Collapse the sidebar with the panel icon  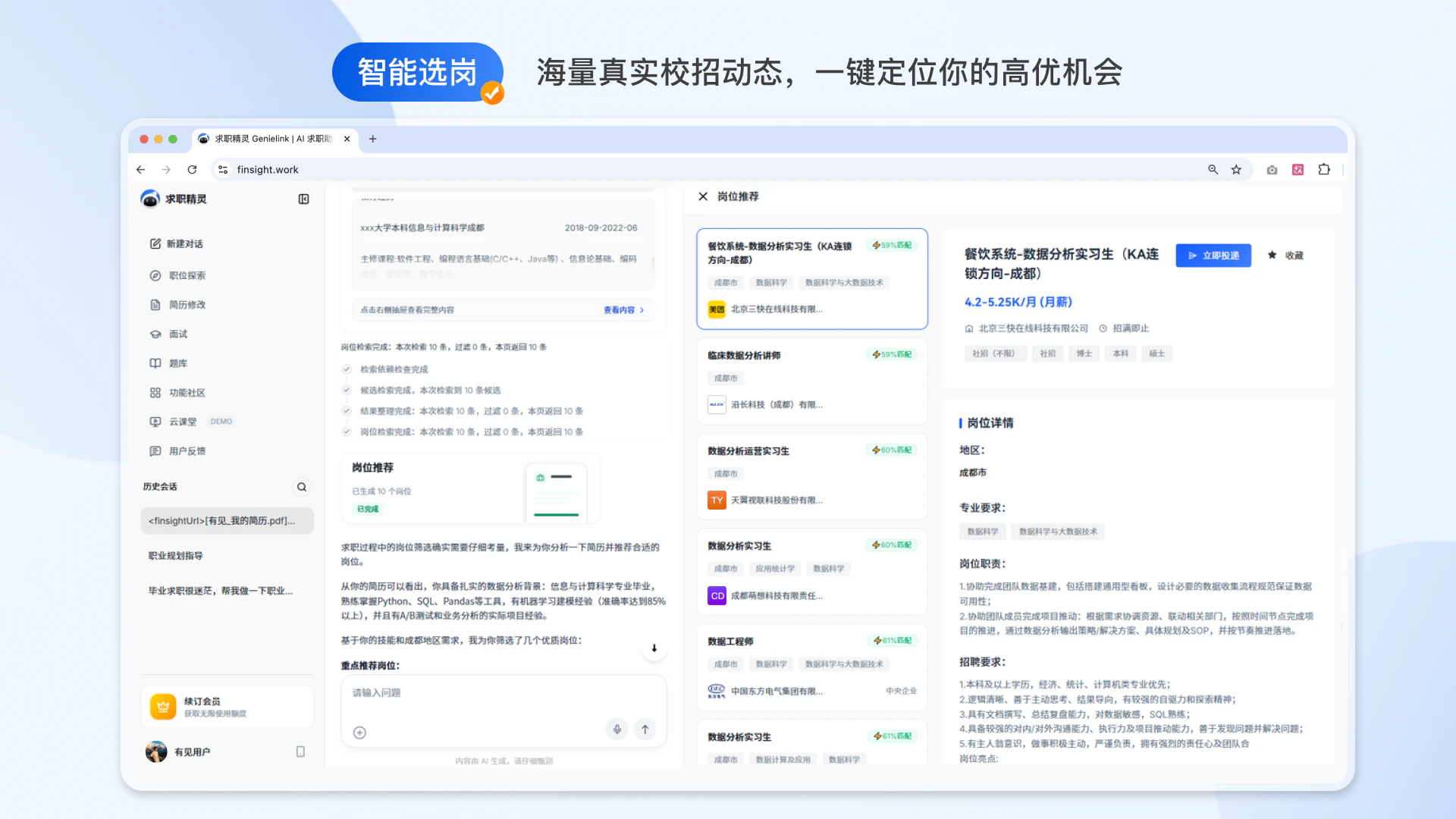coord(303,199)
